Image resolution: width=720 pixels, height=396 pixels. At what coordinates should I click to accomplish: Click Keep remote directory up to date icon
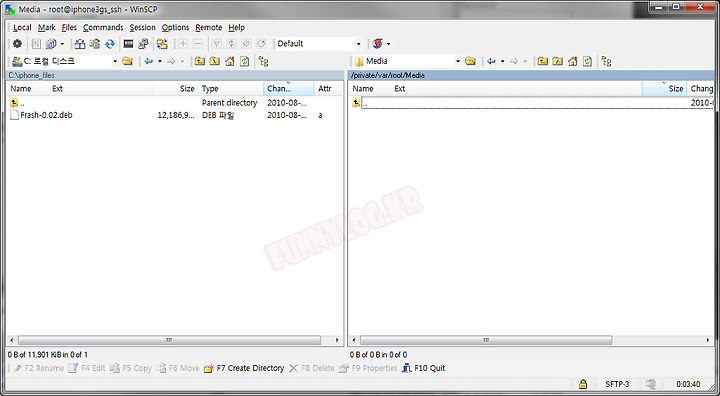(x=95, y=44)
